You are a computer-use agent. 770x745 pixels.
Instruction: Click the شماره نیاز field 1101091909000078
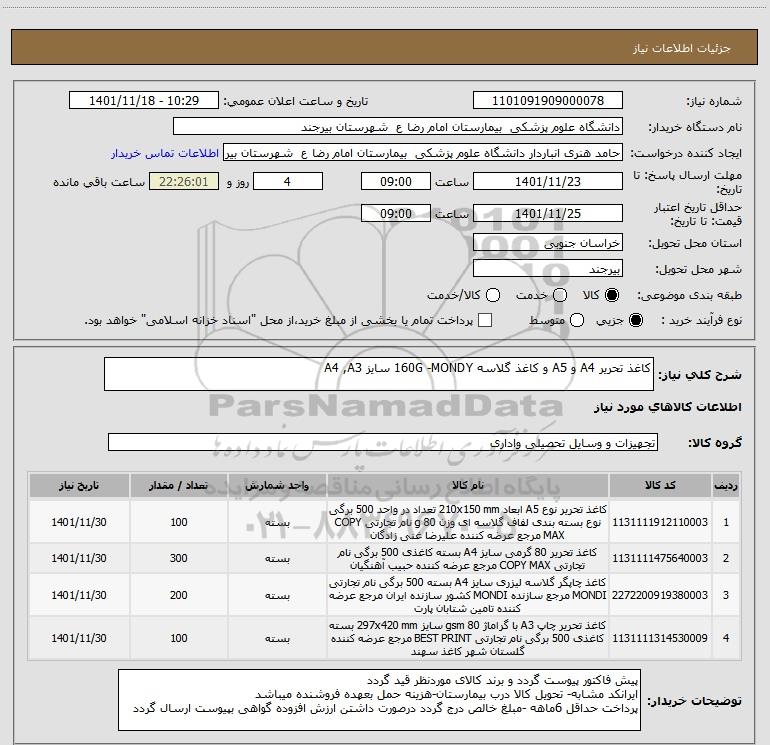click(548, 101)
